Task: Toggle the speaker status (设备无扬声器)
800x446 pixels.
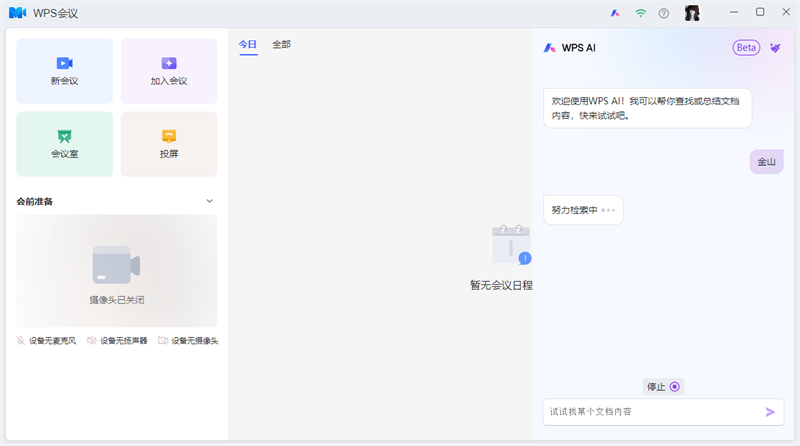Action: click(117, 341)
